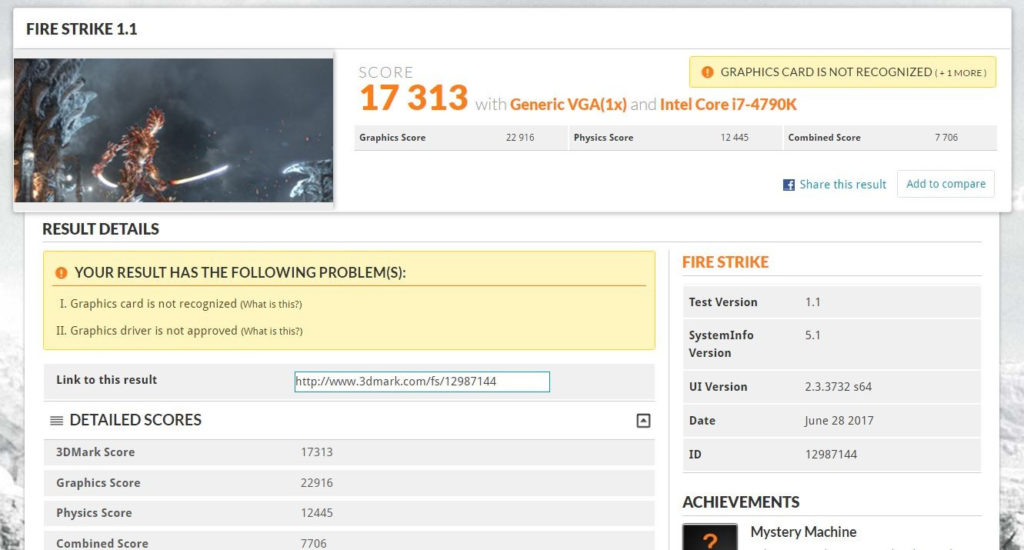Click the 'Add to compare' button

[x=945, y=184]
